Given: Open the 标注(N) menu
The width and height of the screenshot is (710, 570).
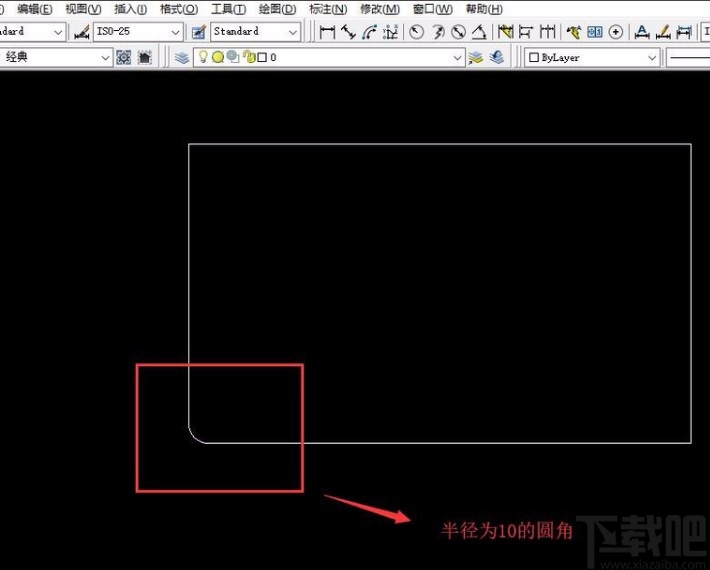Looking at the screenshot, I should [328, 9].
